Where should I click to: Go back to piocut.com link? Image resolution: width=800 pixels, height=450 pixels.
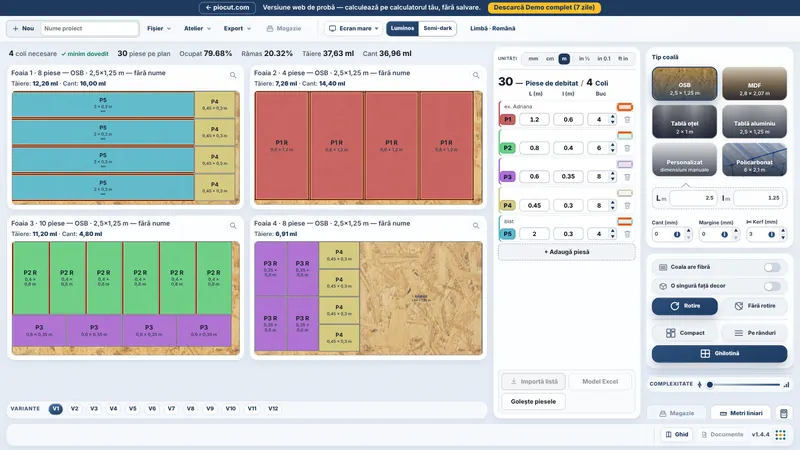pyautogui.click(x=227, y=8)
